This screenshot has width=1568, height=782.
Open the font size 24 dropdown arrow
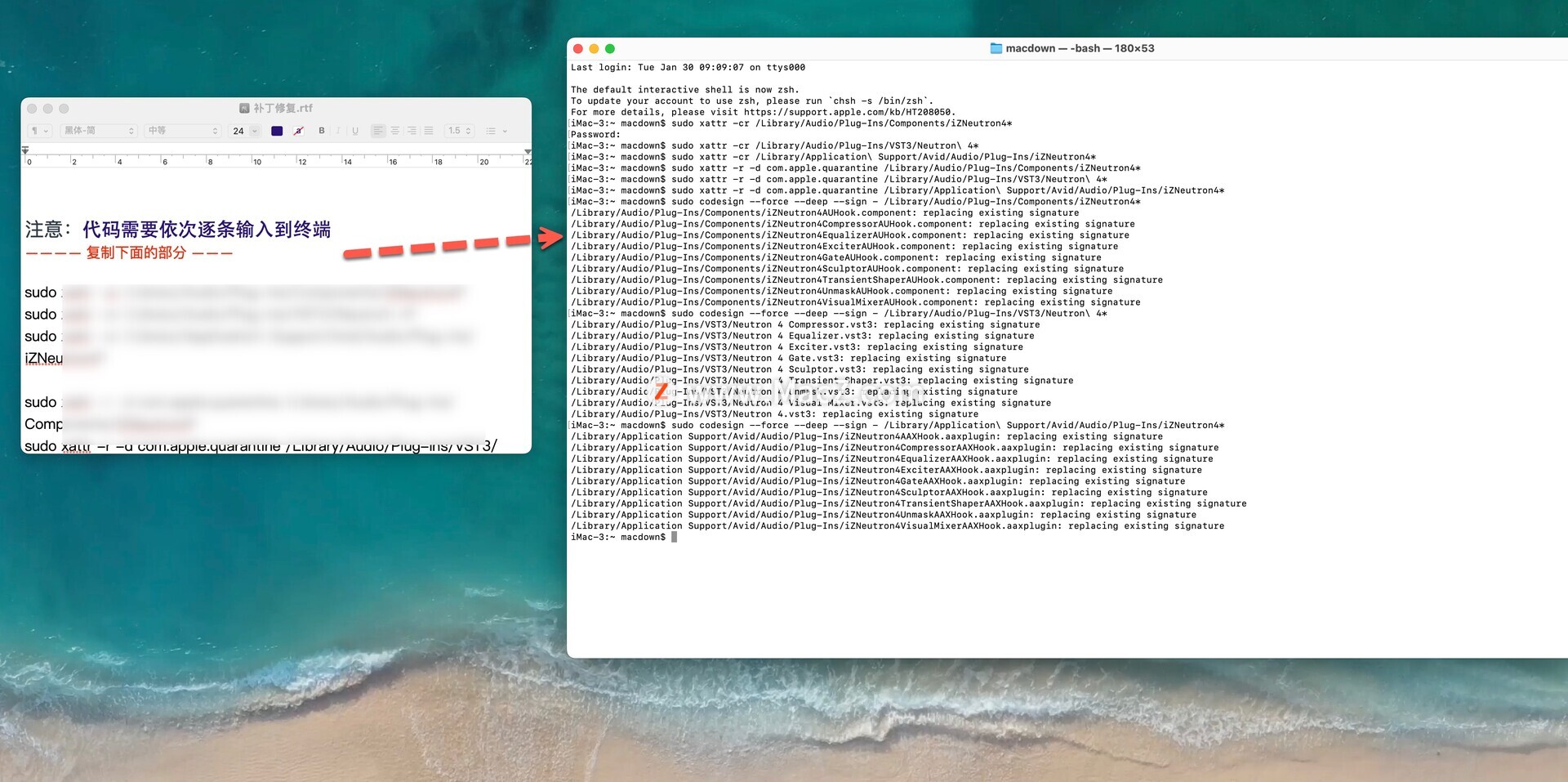pyautogui.click(x=255, y=131)
